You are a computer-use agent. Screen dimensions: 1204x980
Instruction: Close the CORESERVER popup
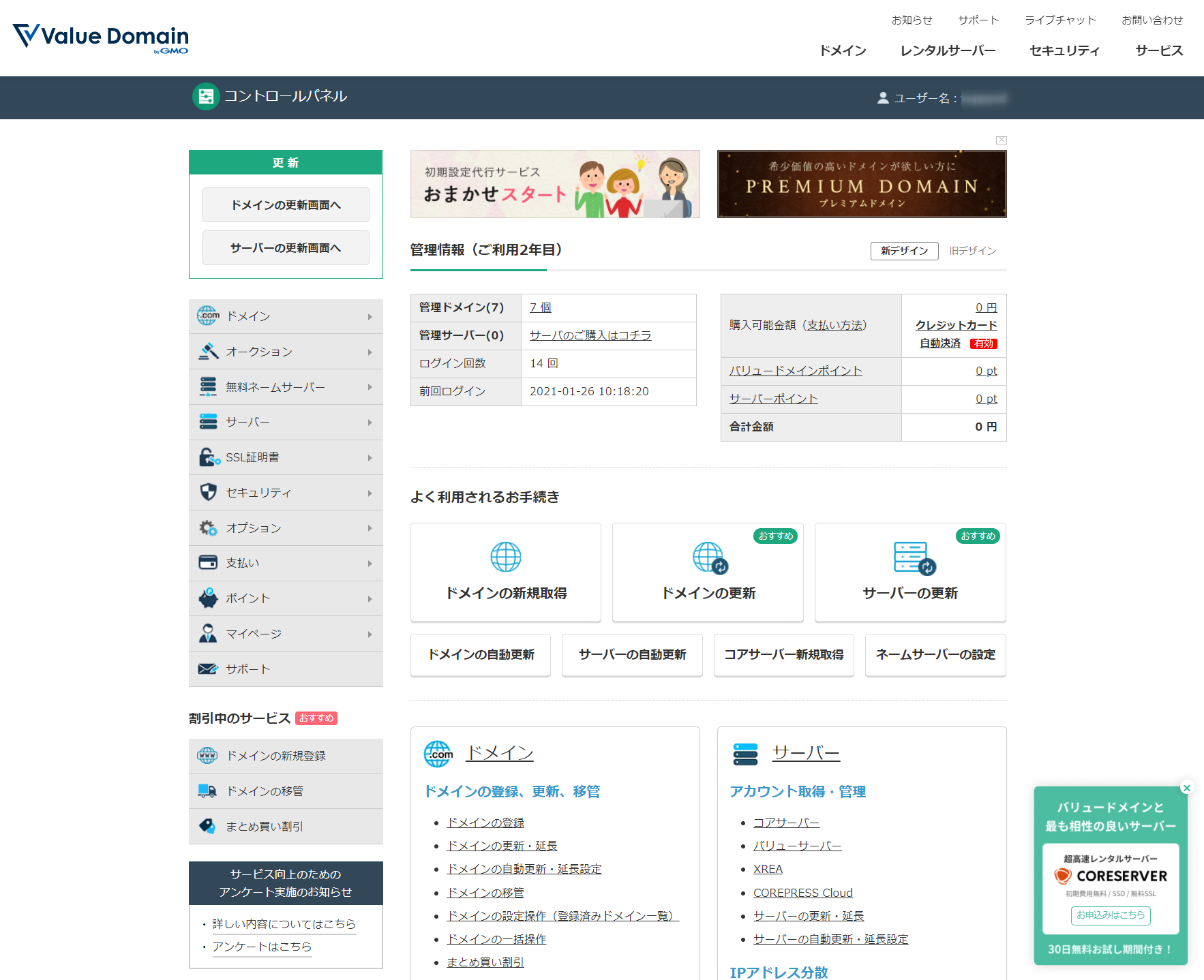pyautogui.click(x=1187, y=788)
